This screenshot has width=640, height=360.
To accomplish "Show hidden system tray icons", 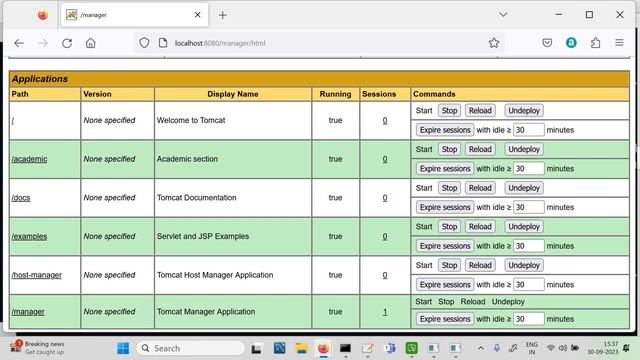I will (x=481, y=348).
